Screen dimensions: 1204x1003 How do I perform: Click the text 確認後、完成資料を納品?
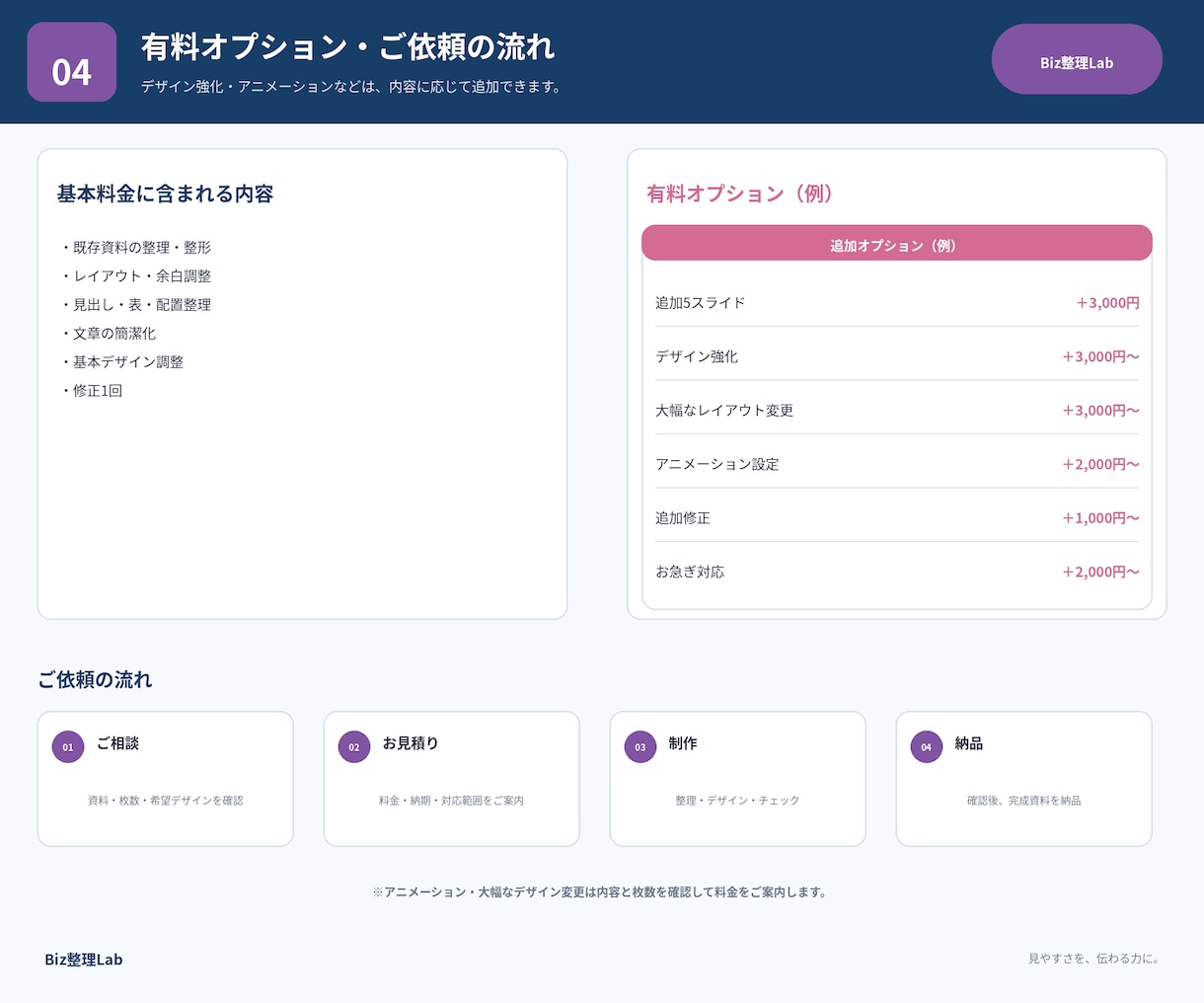tap(1024, 801)
